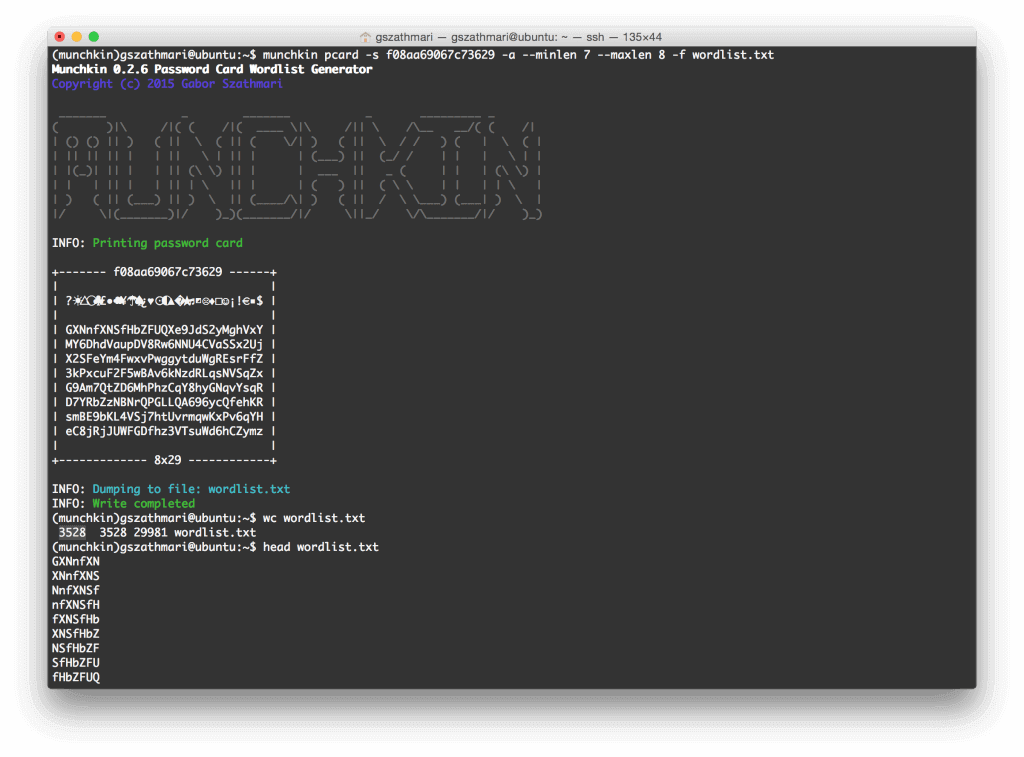Click the highlighted '3528' line count
The image size is (1024, 757).
[72, 532]
